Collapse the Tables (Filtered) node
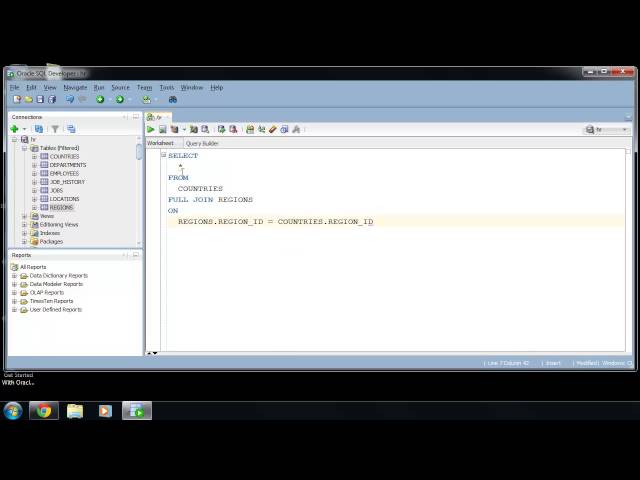Screen dimensions: 640x480 [24, 148]
